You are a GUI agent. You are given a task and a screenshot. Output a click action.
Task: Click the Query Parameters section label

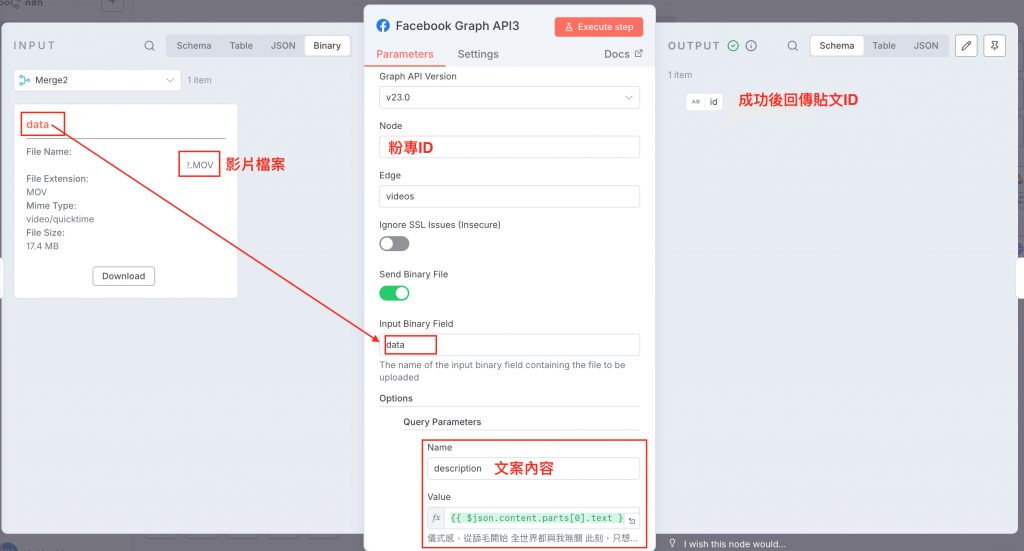pos(442,422)
